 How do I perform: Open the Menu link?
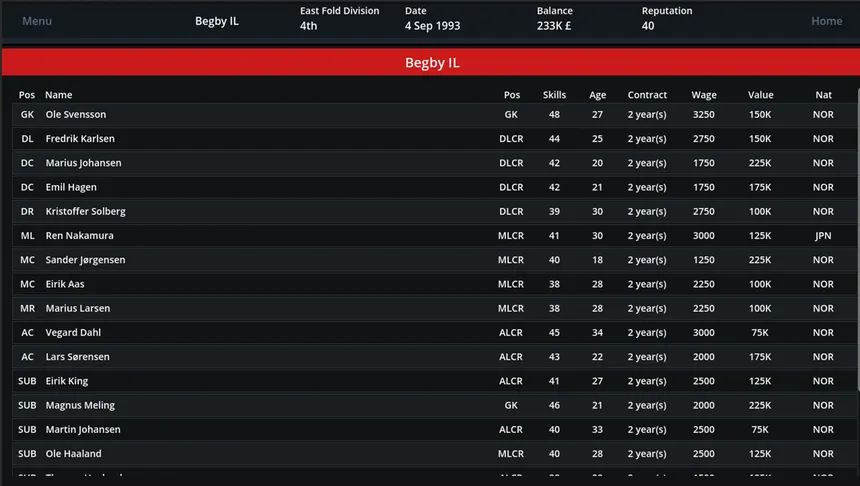[x=37, y=21]
